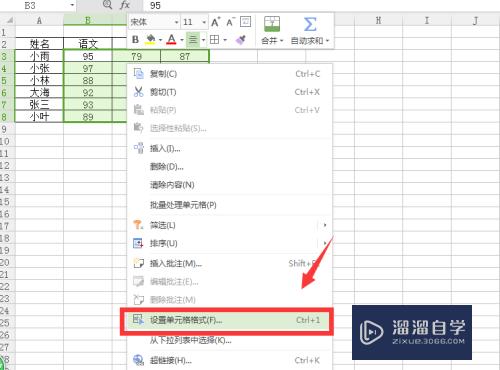Choose 超链接(H)... from the context menu
Screen dimensions: 500x370
[x=230, y=360]
